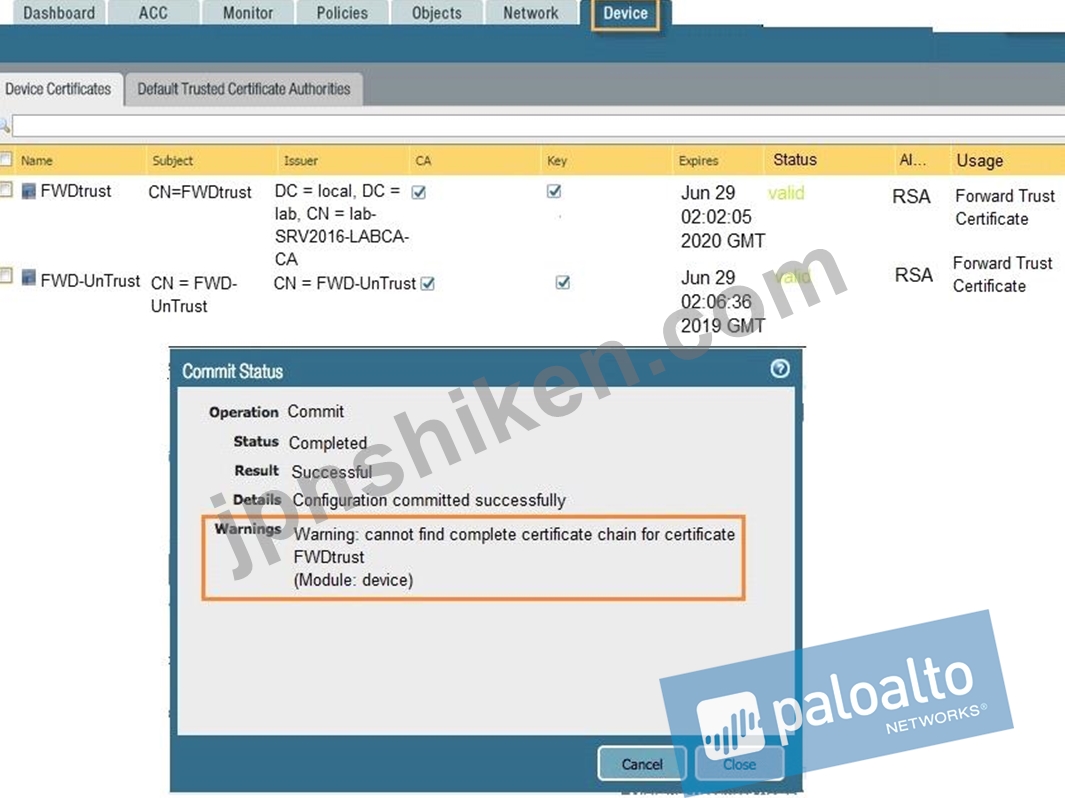Click the Successful result text
Screen dimensions: 1065x798
pos(331,471)
